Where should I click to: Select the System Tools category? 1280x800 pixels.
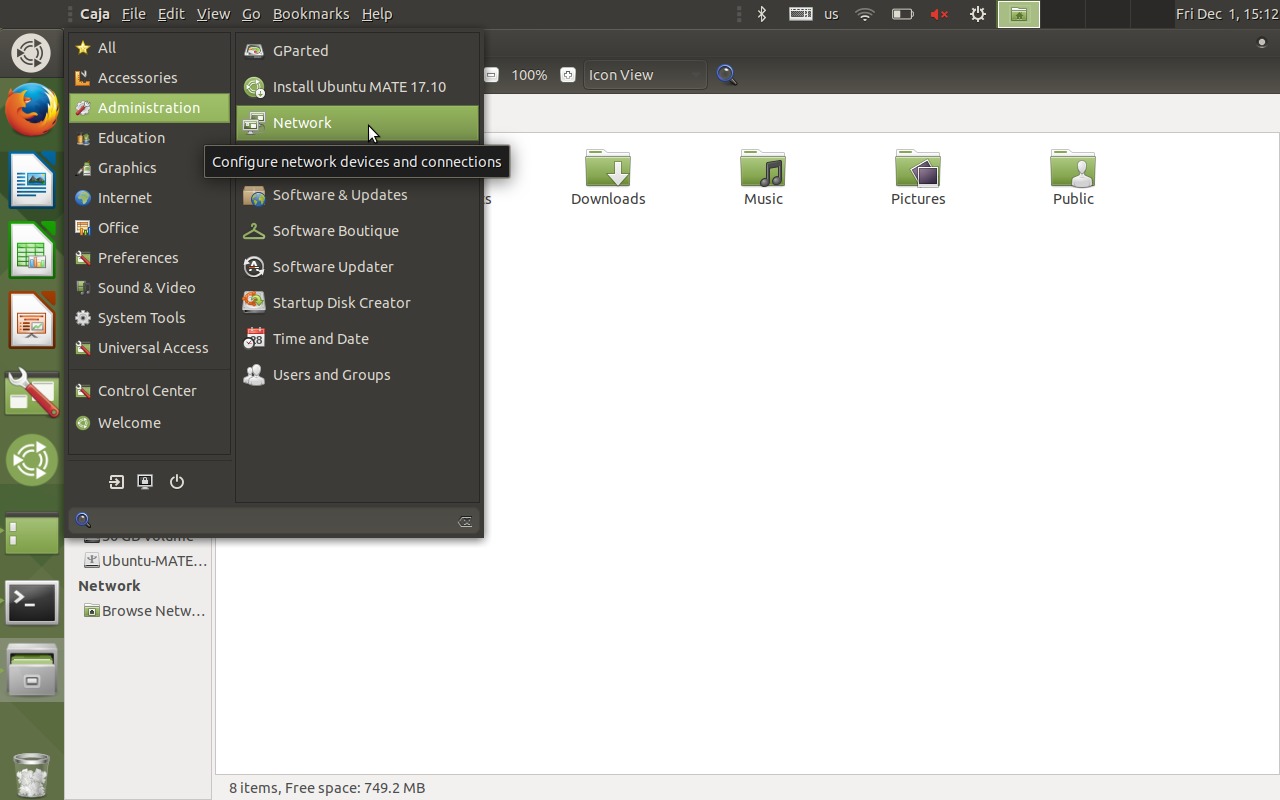149,318
